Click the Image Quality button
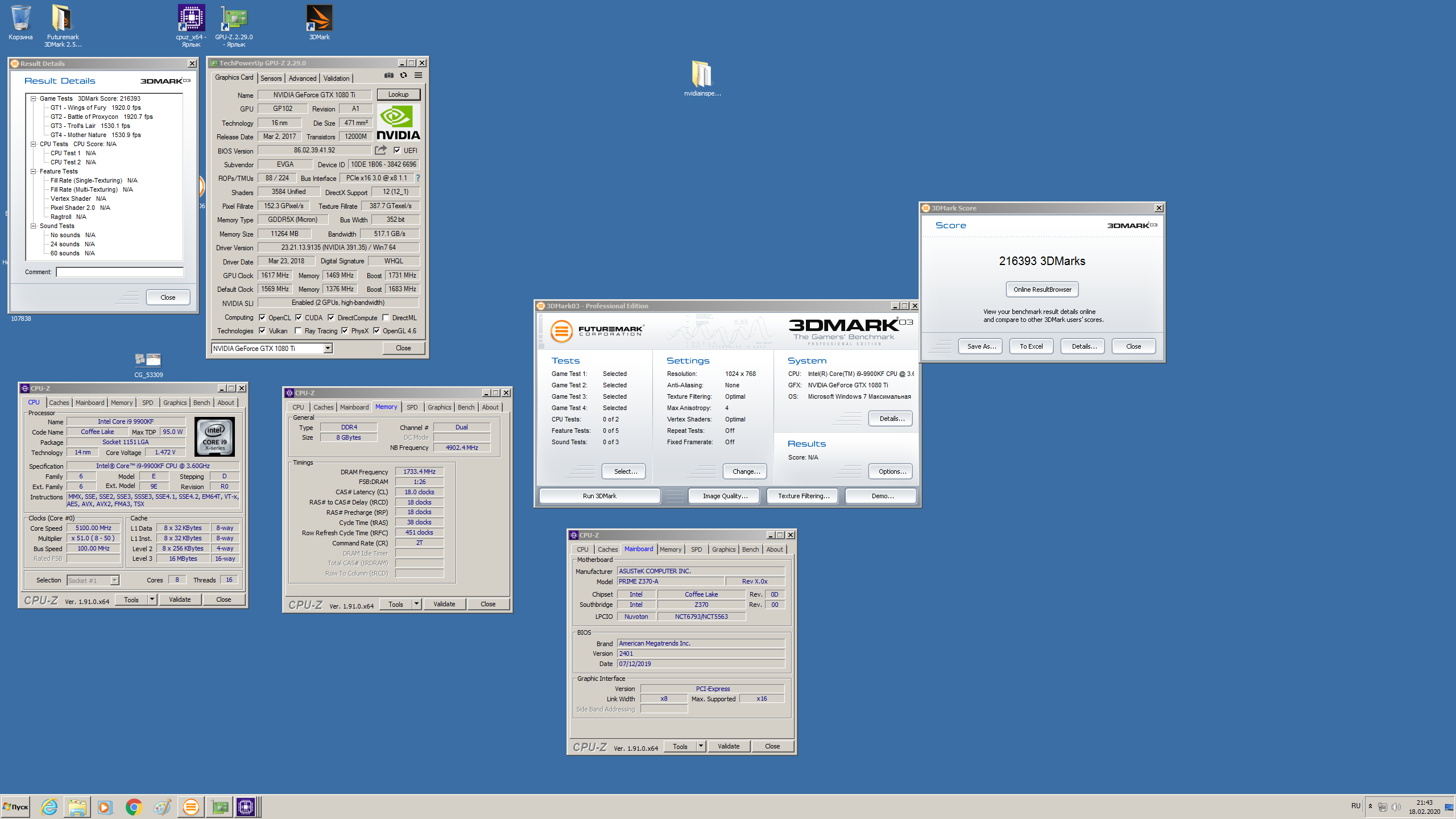This screenshot has width=1456, height=819. point(725,496)
